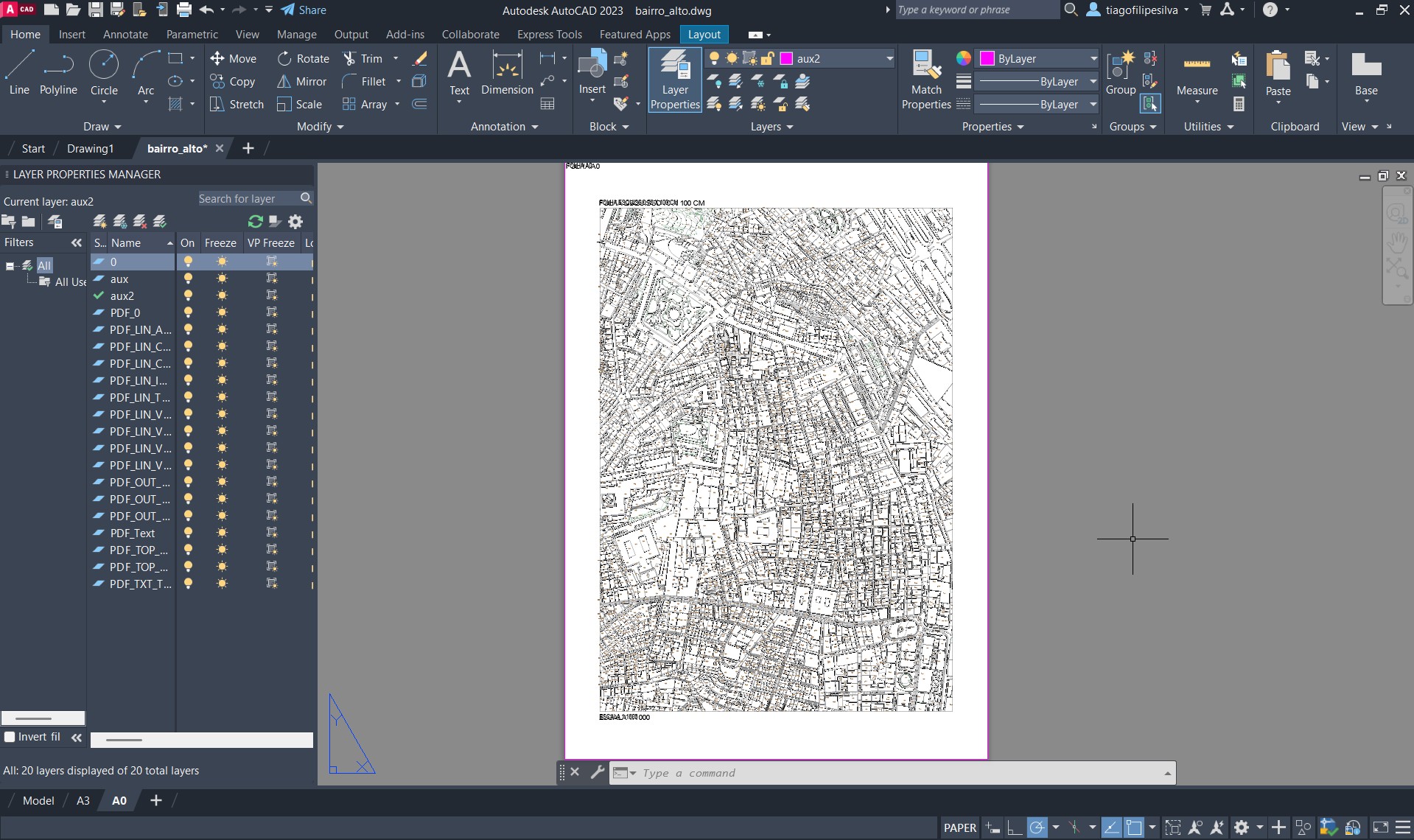Open the Dimension annotation tool
Screen dimensions: 1414x840
click(x=507, y=74)
